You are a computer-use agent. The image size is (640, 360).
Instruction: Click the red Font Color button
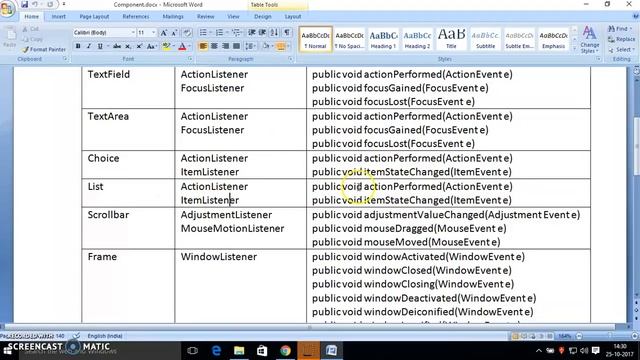(x=182, y=47)
